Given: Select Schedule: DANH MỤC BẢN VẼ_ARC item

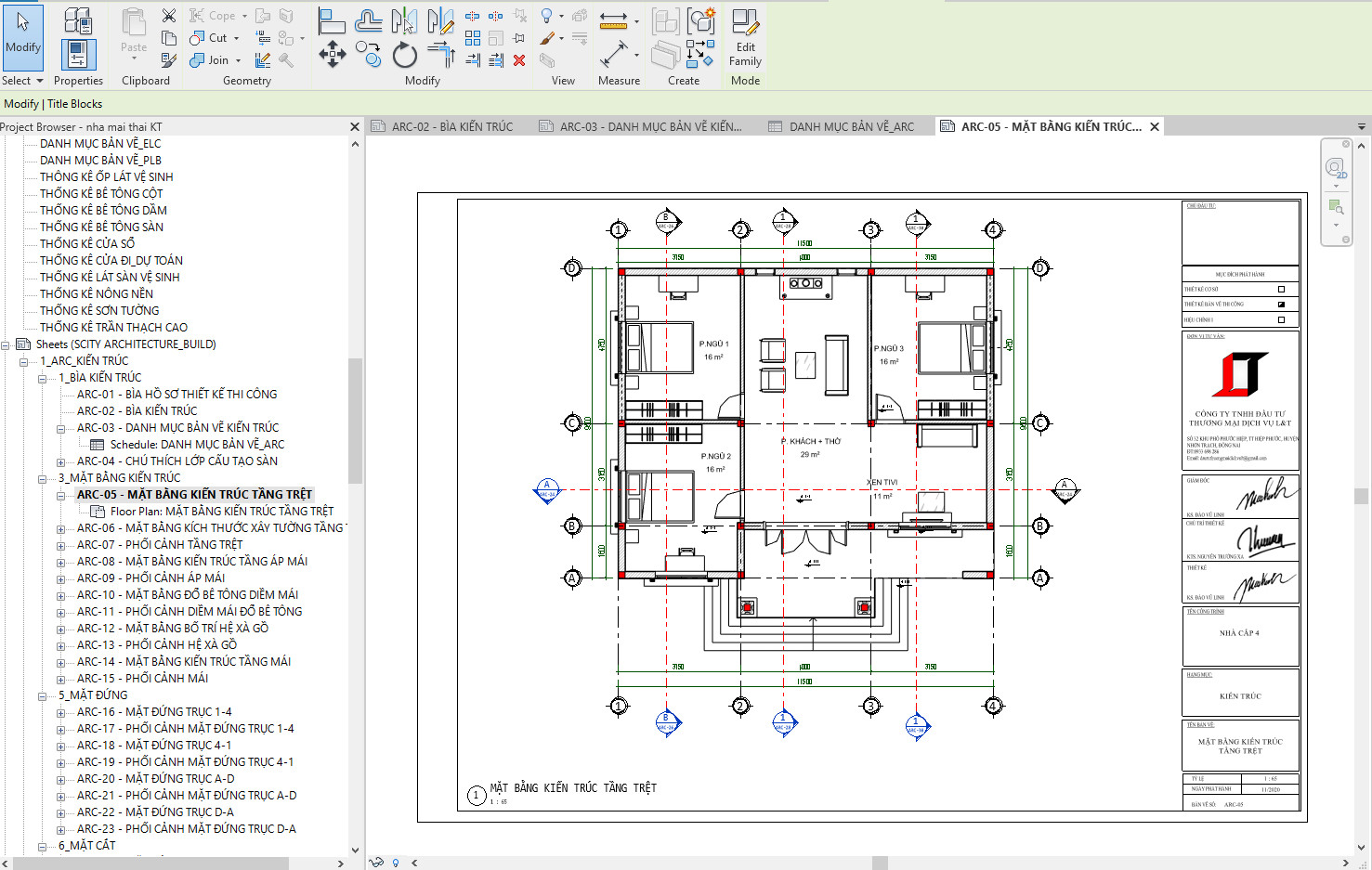Looking at the screenshot, I should [x=197, y=445].
